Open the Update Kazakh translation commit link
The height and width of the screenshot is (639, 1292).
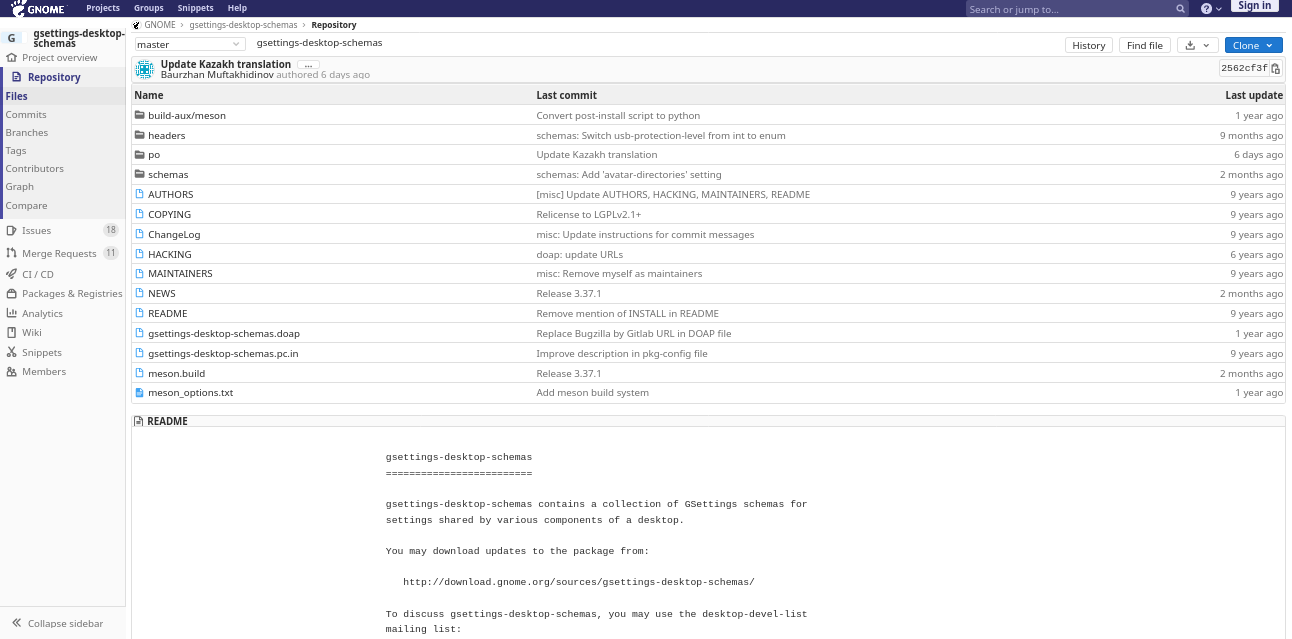(226, 64)
